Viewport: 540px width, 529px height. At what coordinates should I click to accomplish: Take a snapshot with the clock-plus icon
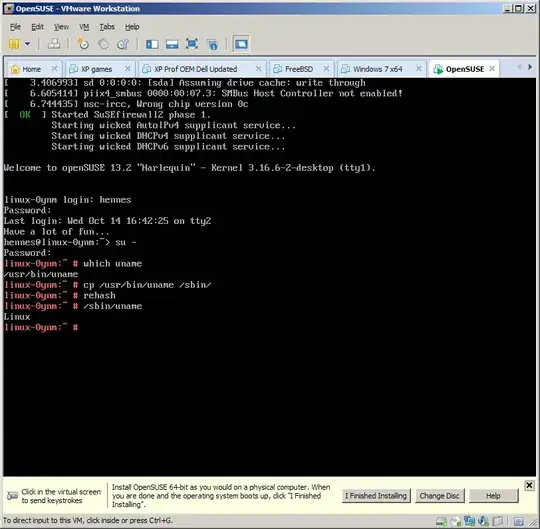click(83, 44)
